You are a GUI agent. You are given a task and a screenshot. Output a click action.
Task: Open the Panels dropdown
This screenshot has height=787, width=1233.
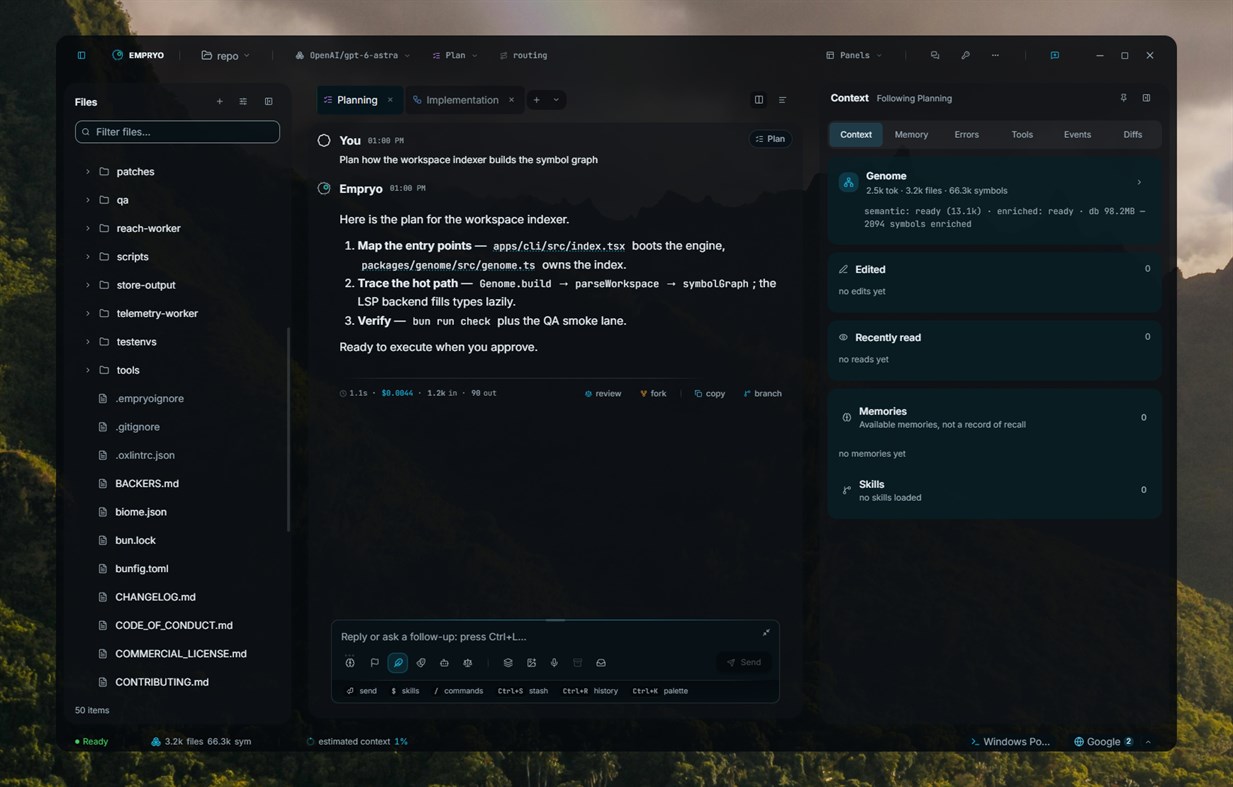pos(854,55)
